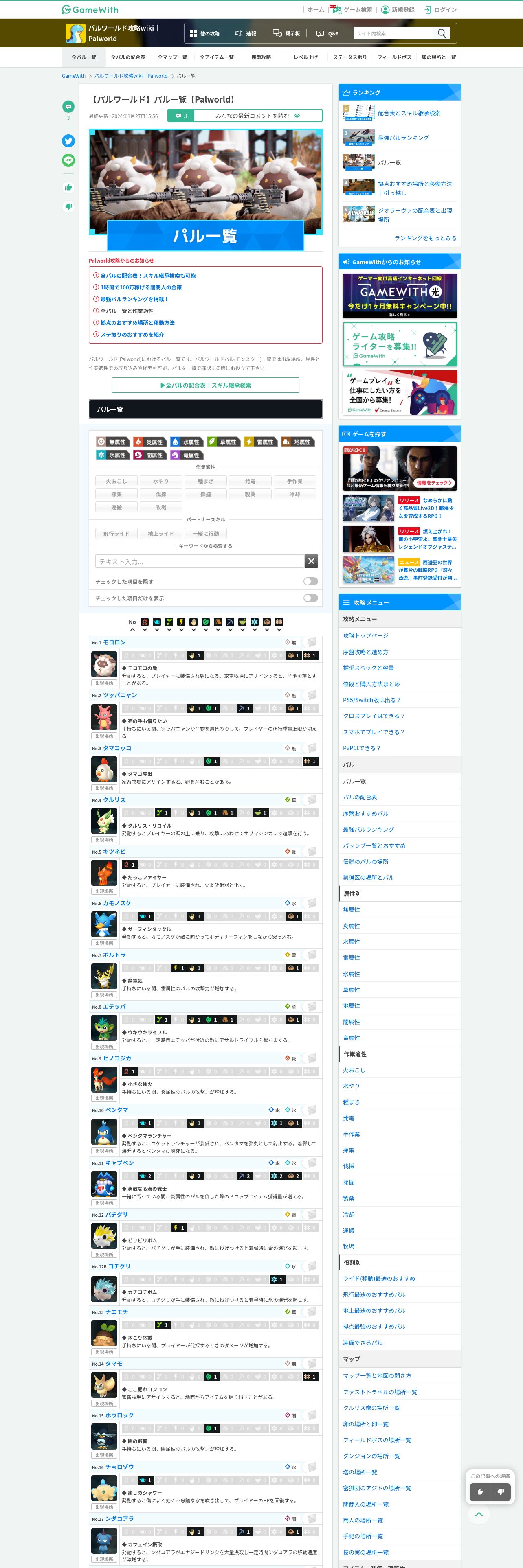Viewport: 523px width, 1568px height.
Task: Open the 新規登録 sign-up link
Action: point(398,10)
